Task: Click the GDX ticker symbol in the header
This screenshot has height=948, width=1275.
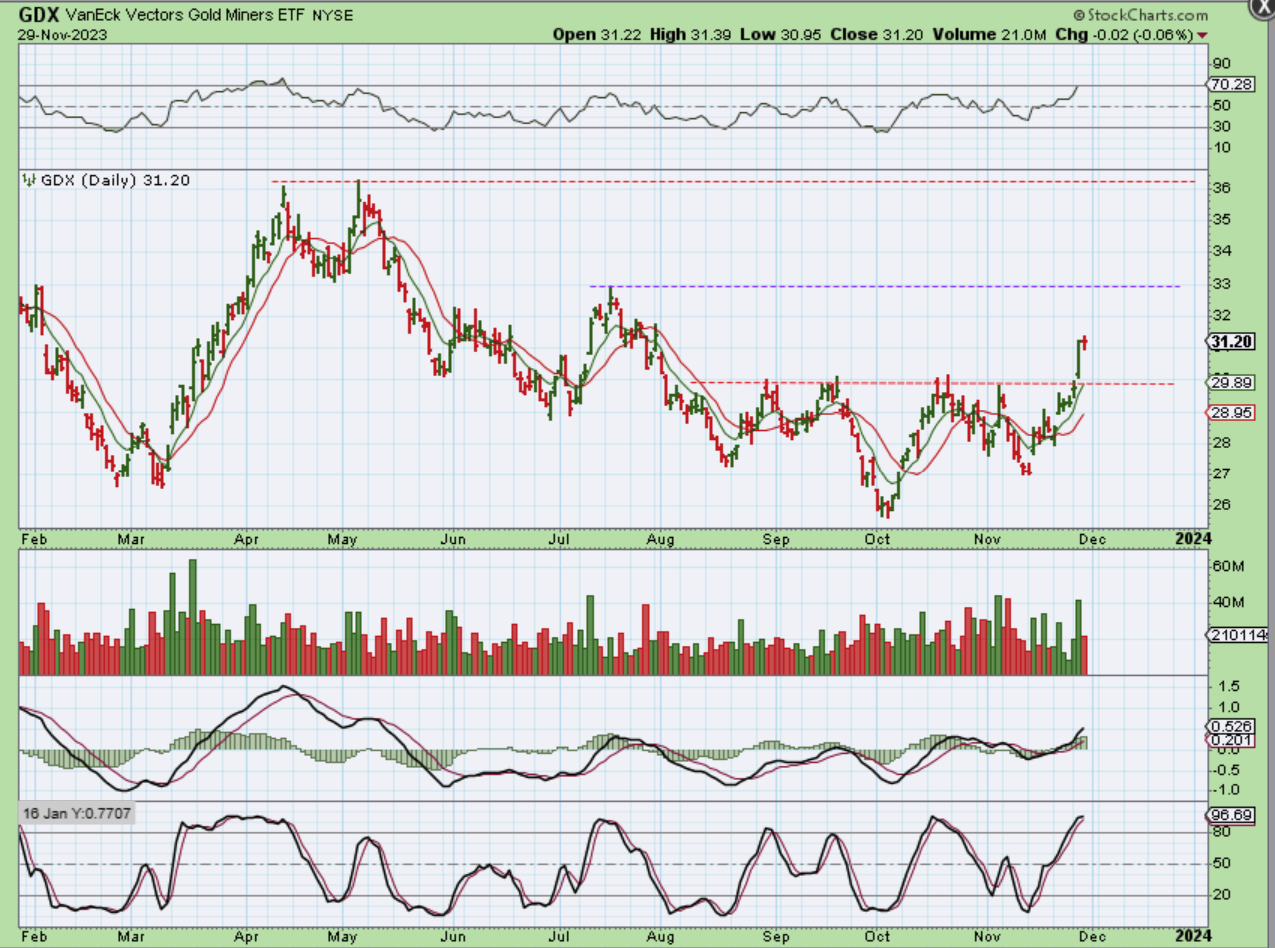Action: click(39, 16)
